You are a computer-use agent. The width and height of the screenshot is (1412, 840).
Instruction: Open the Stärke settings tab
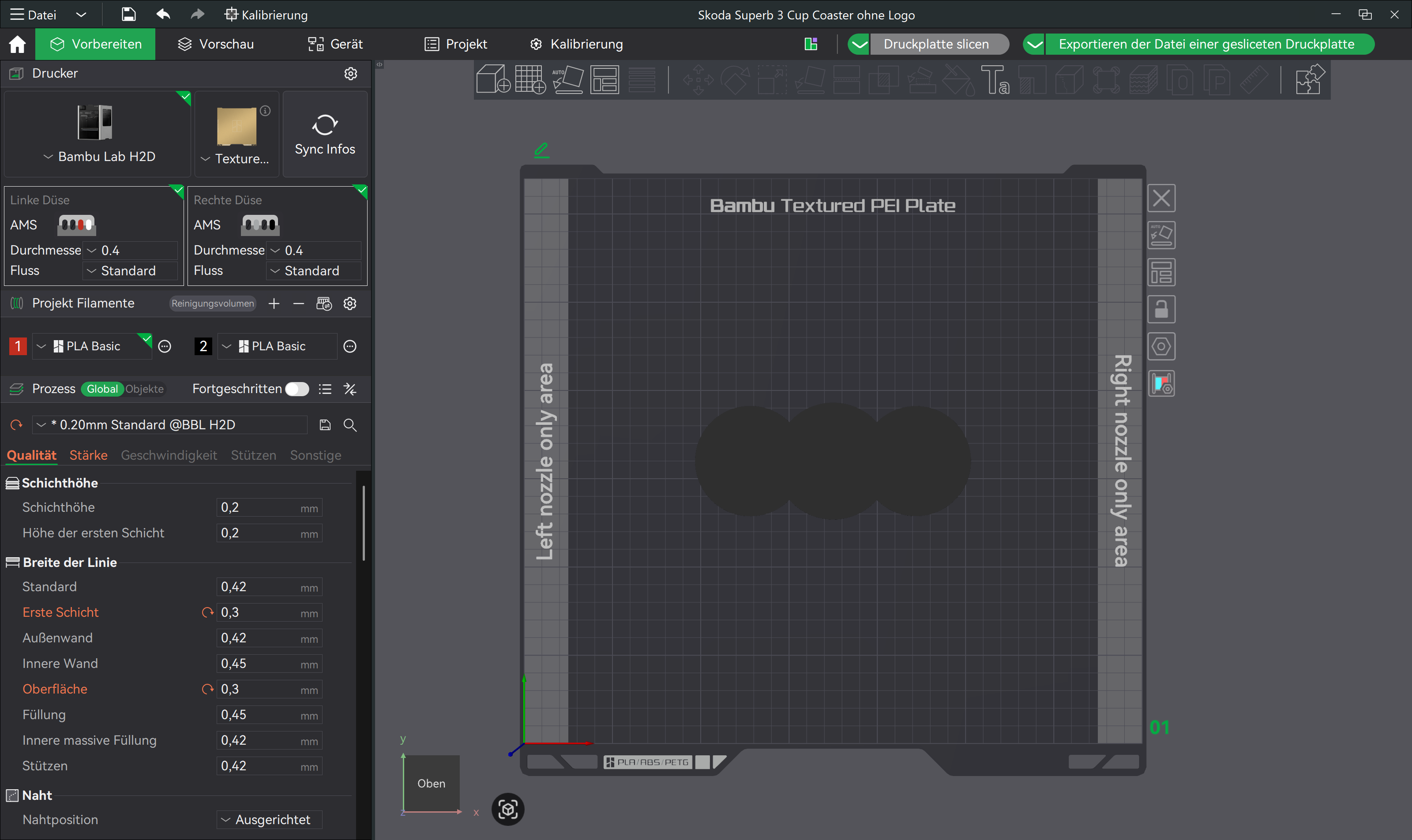click(x=88, y=456)
